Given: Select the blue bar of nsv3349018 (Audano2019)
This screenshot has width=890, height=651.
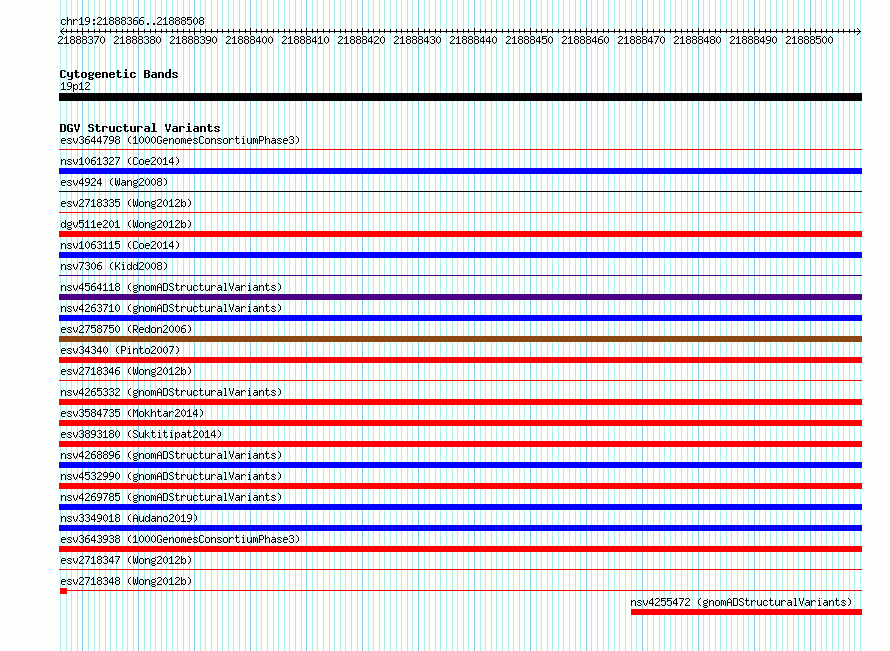Looking at the screenshot, I should point(460,528).
